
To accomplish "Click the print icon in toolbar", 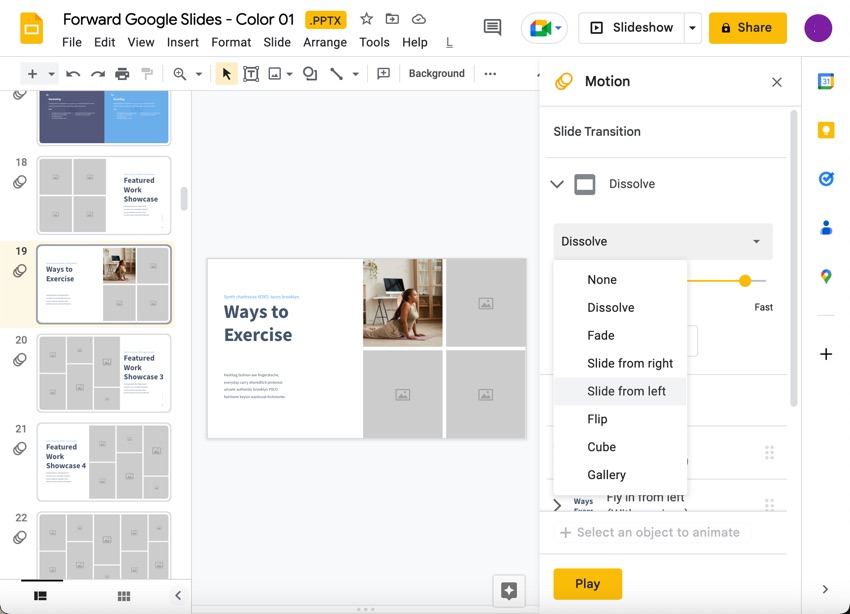I will click(x=122, y=74).
